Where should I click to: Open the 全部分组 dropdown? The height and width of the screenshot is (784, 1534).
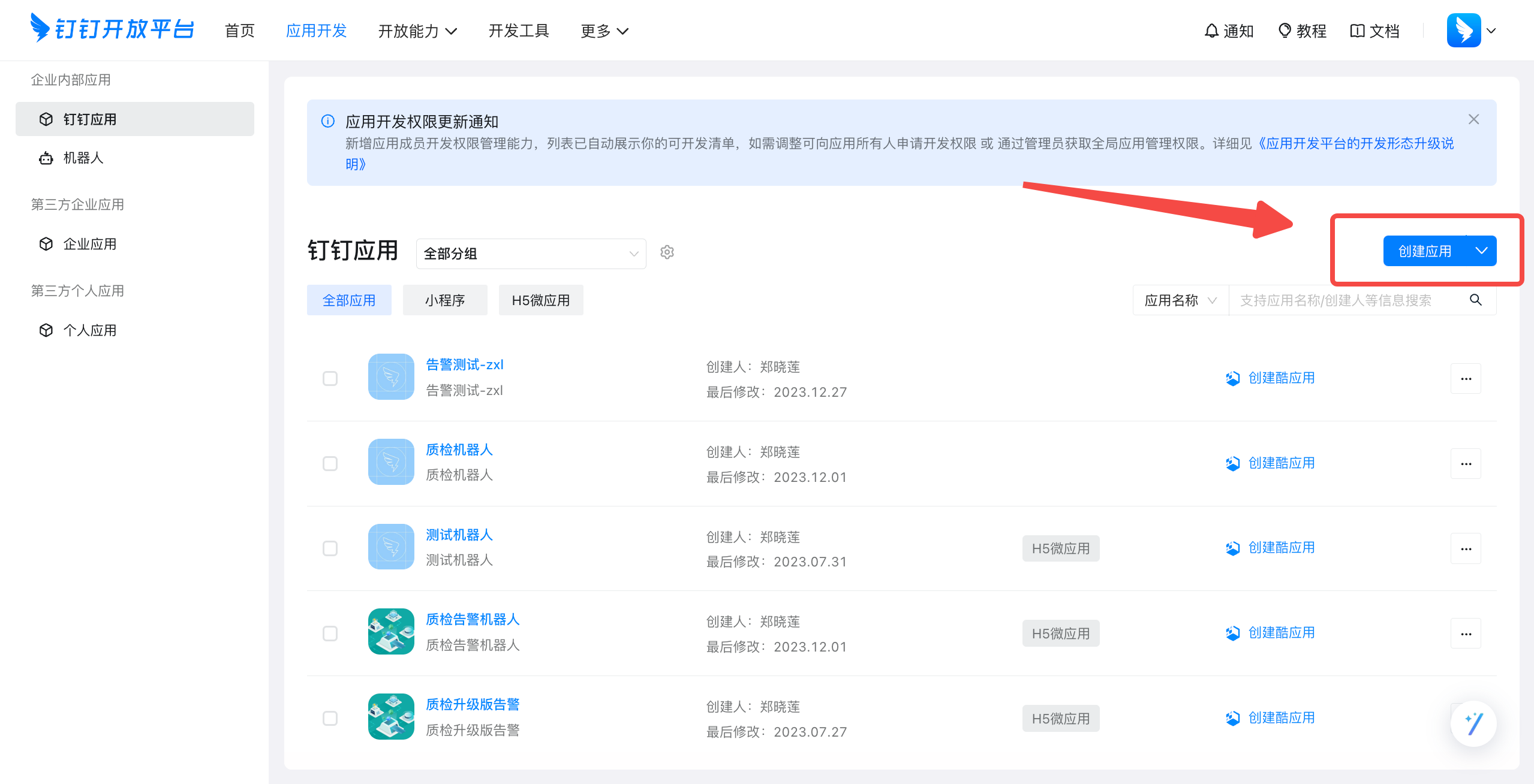[531, 254]
